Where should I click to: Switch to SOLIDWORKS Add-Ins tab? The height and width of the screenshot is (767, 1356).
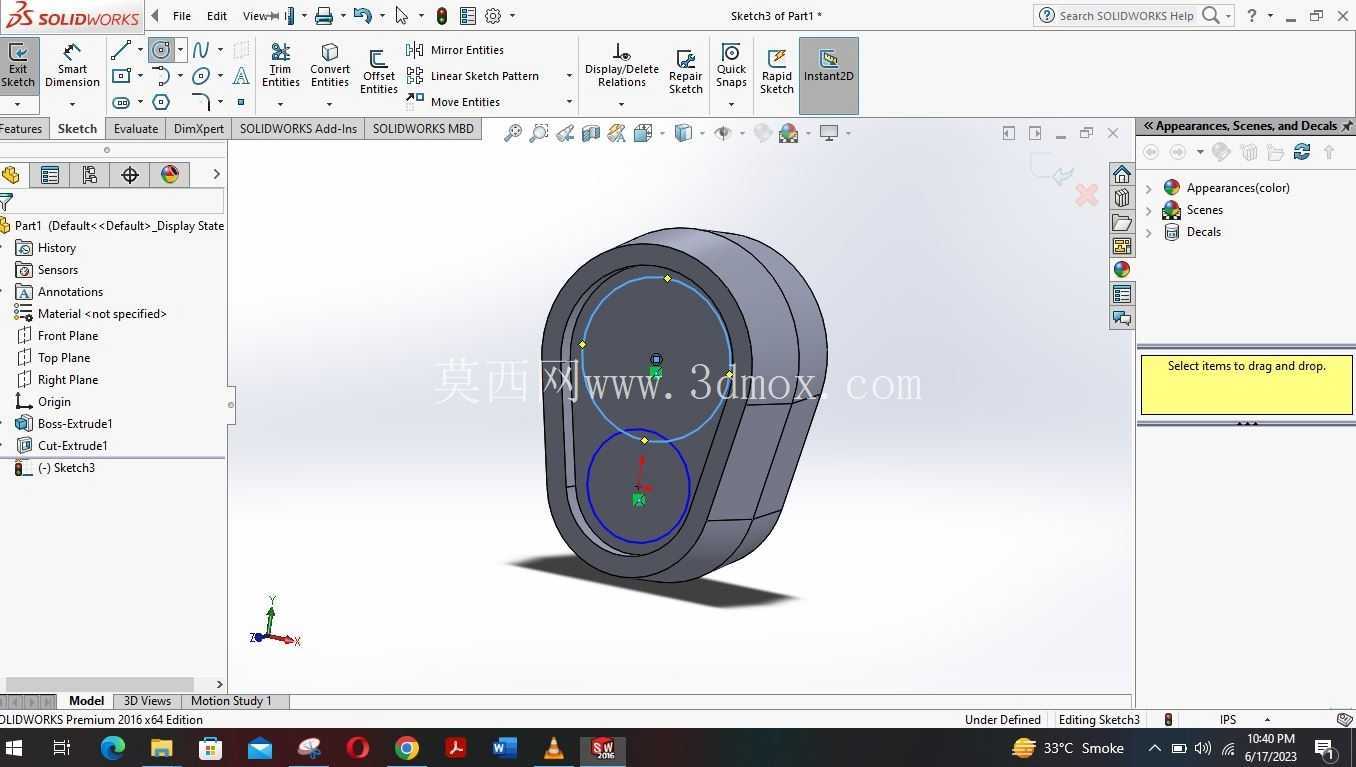[x=298, y=129]
